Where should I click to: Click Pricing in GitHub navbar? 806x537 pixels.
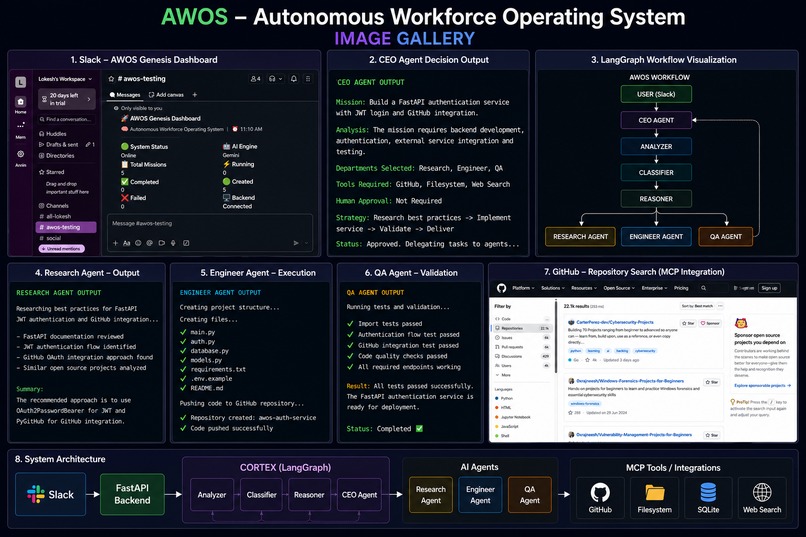click(681, 288)
